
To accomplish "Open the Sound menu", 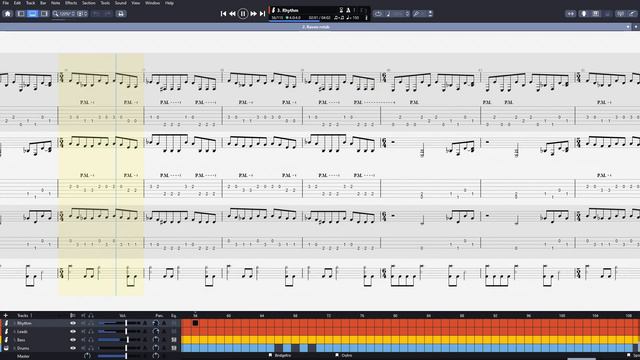I will click(120, 3).
